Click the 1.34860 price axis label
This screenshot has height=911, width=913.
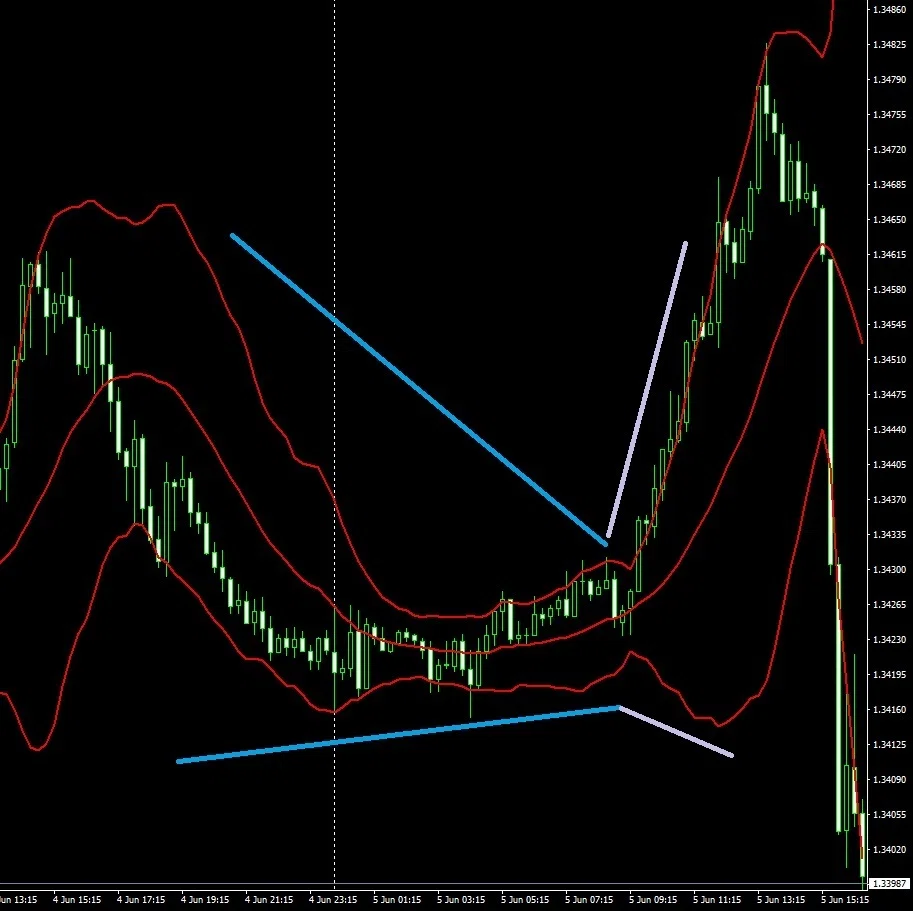coord(889,9)
